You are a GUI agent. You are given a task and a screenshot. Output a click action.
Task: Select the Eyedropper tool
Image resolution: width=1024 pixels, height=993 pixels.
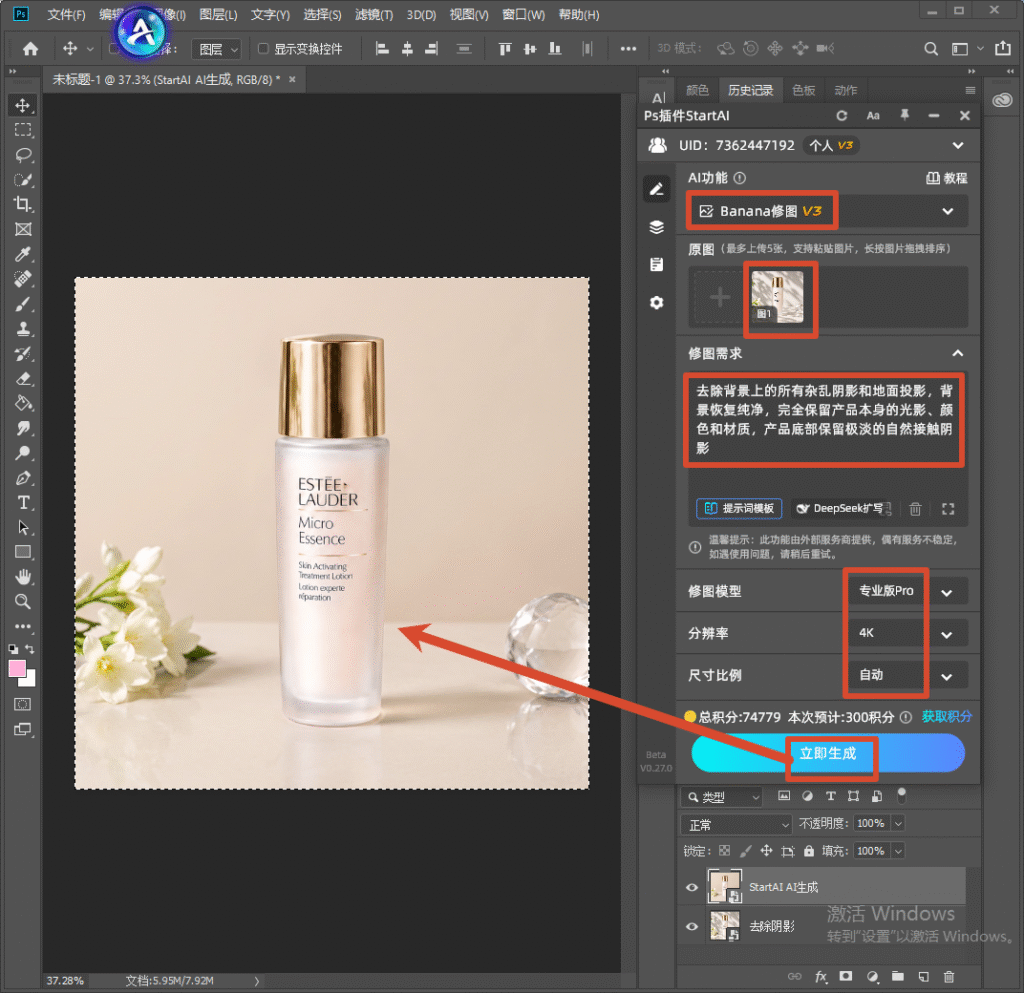23,254
